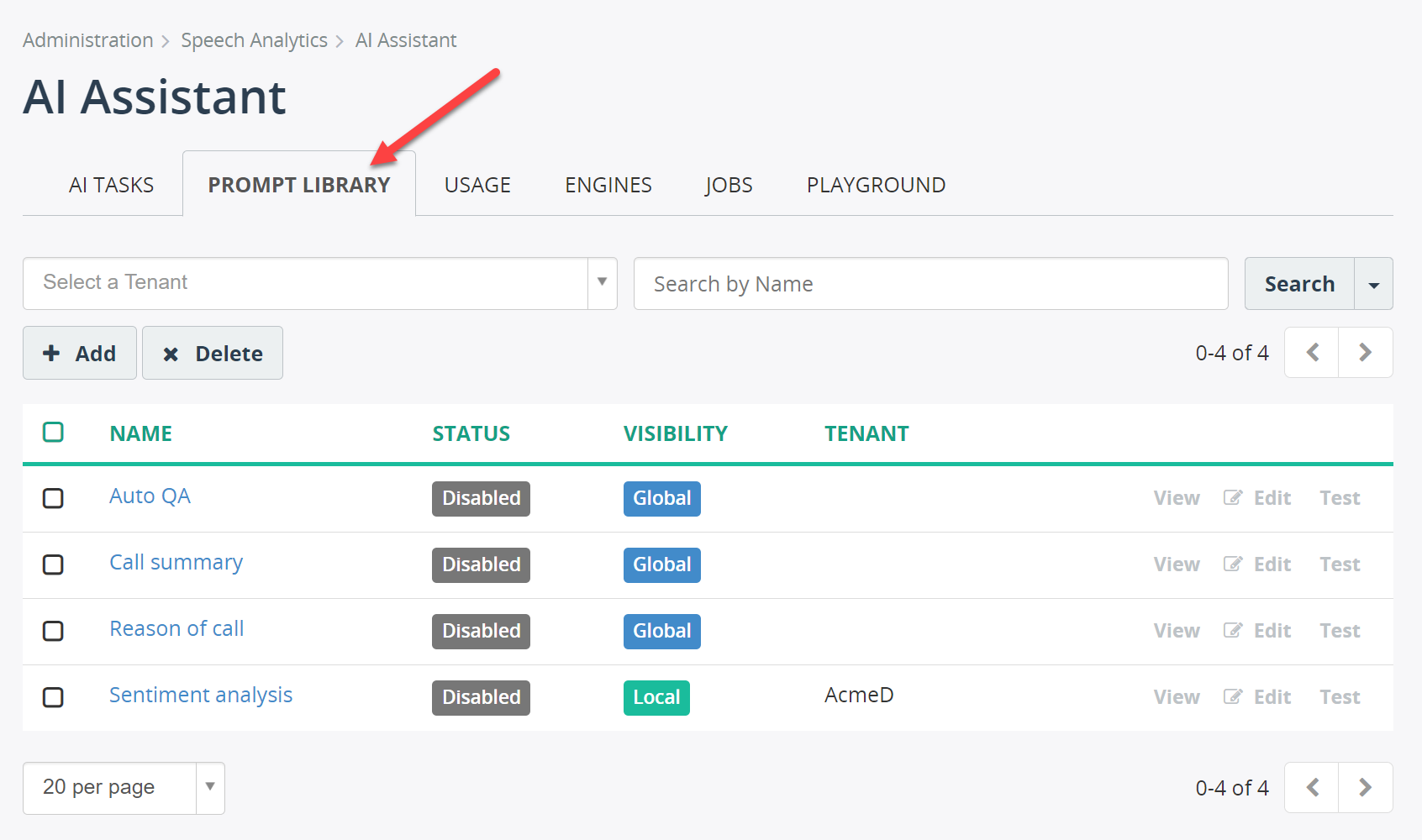The height and width of the screenshot is (840, 1422).
Task: Open the Usage tab
Action: point(477,185)
